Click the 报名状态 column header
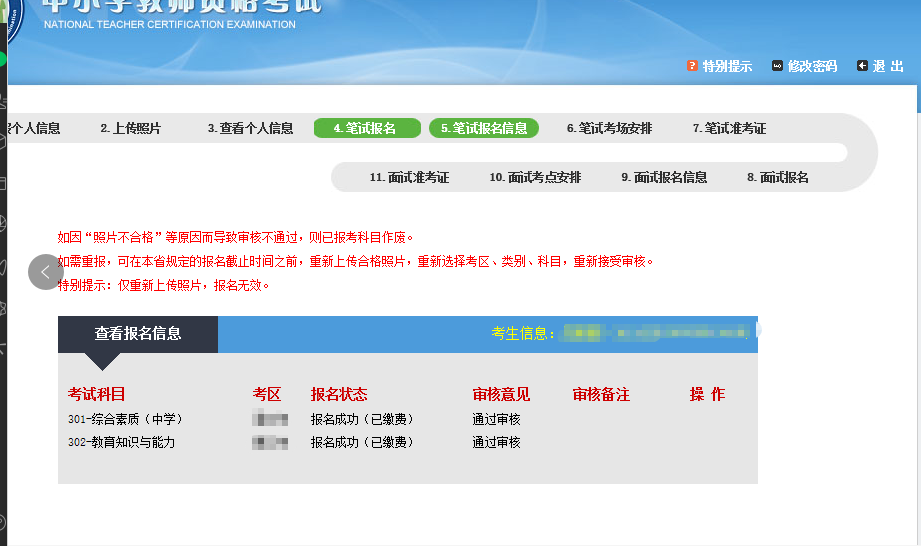Image resolution: width=921 pixels, height=546 pixels. pos(339,394)
